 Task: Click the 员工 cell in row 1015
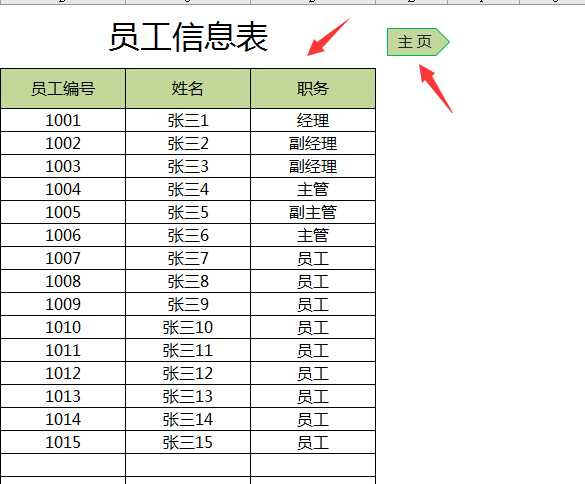click(x=313, y=442)
